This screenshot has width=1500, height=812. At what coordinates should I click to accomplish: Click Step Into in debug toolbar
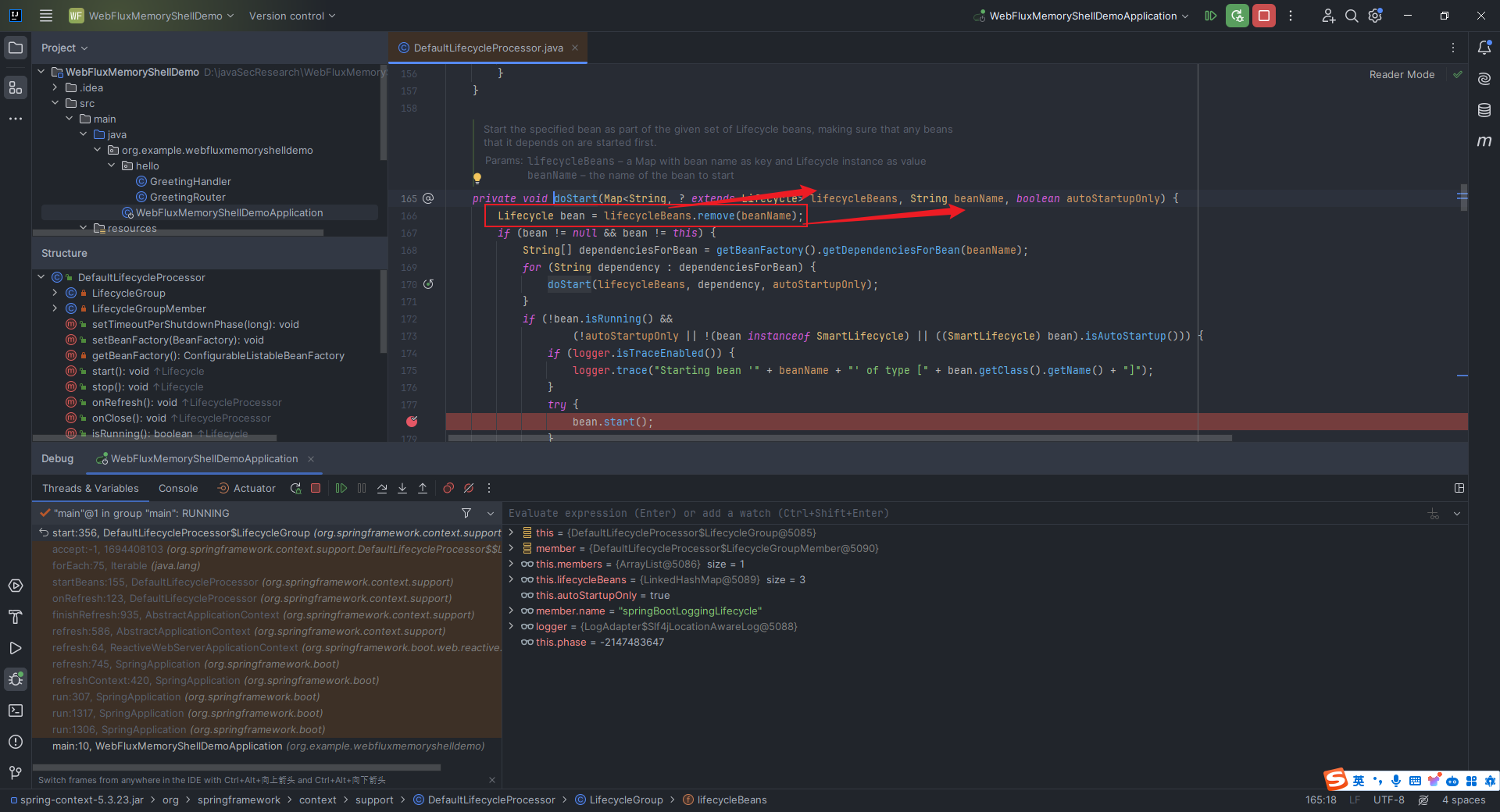[x=402, y=488]
